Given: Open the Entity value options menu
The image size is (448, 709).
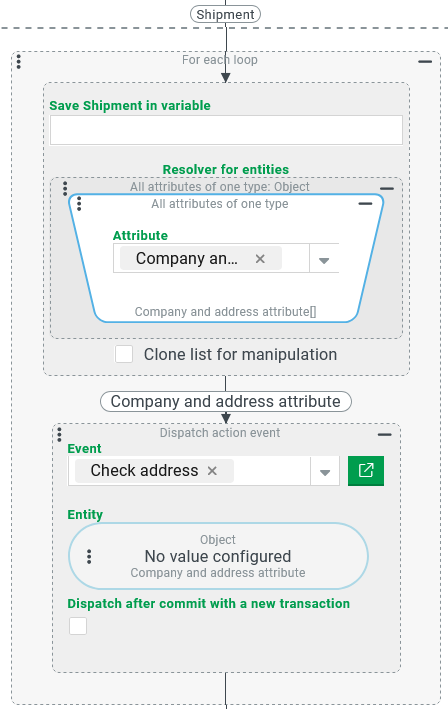Looking at the screenshot, I should point(89,557).
